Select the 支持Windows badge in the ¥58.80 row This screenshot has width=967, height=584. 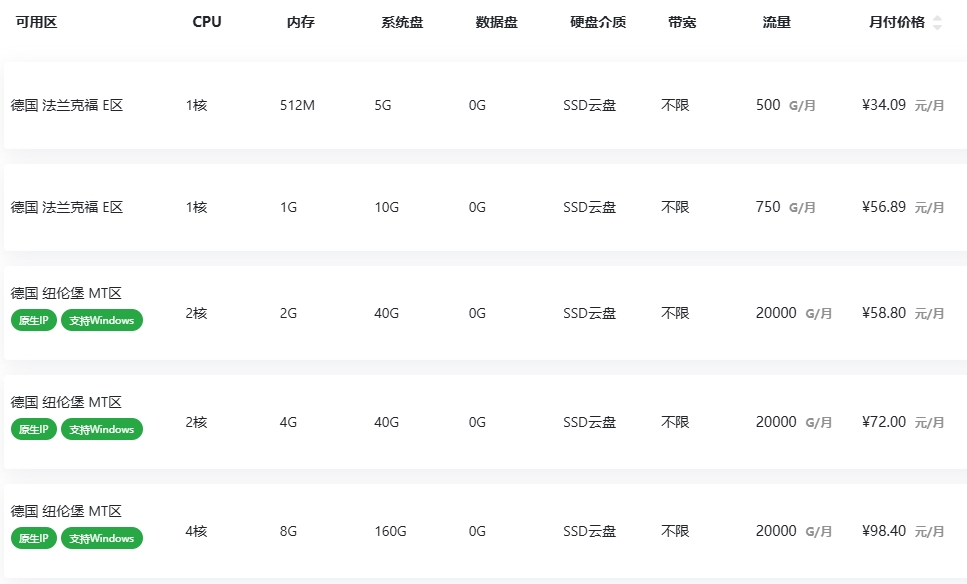[x=102, y=321]
